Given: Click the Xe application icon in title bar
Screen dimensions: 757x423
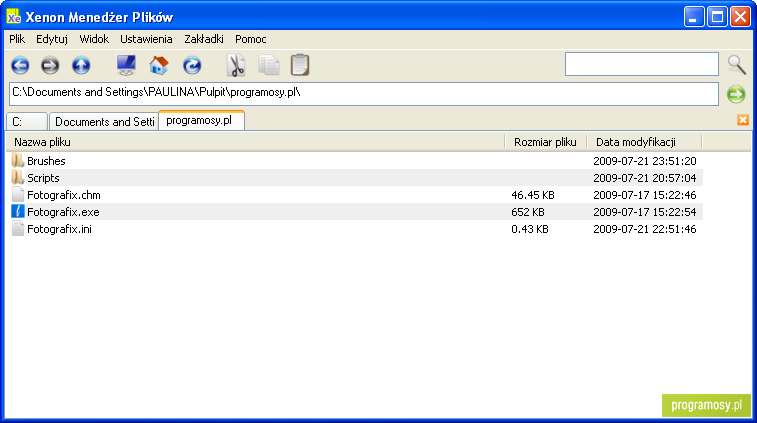Looking at the screenshot, I should pyautogui.click(x=14, y=17).
